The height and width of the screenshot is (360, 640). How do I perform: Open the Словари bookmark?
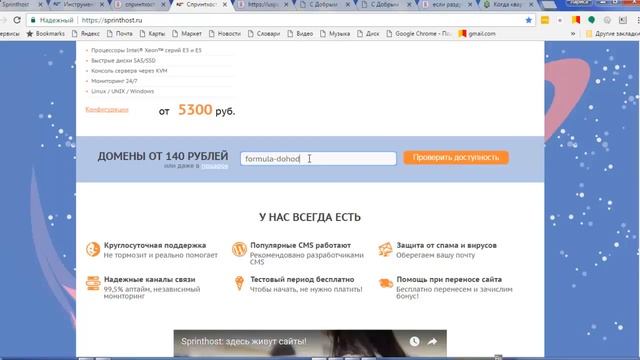click(x=264, y=34)
